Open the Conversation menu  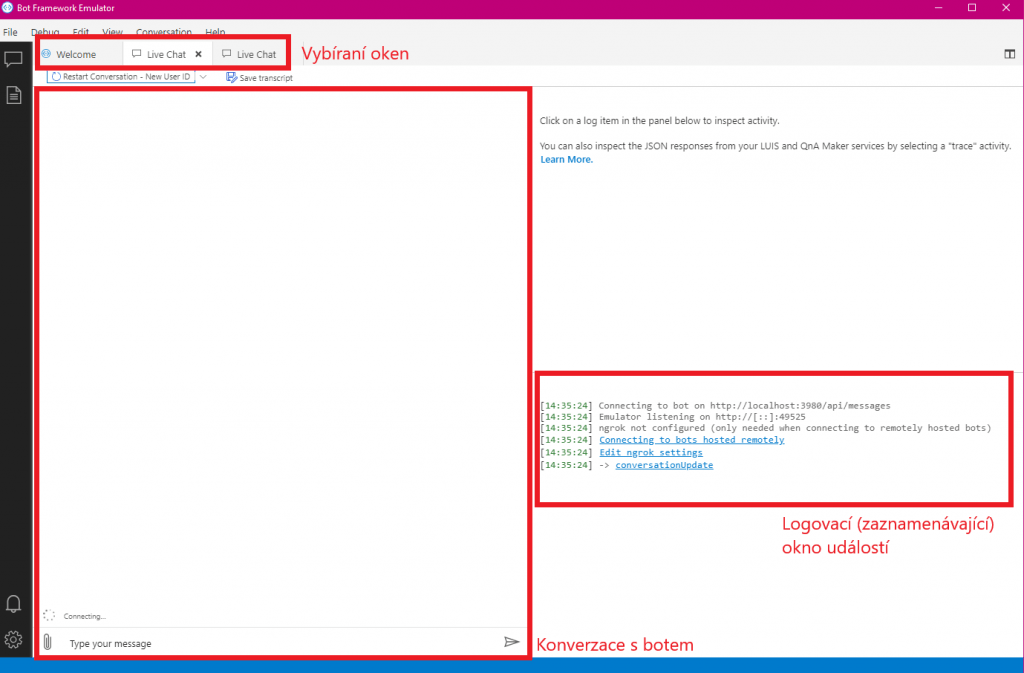[163, 32]
